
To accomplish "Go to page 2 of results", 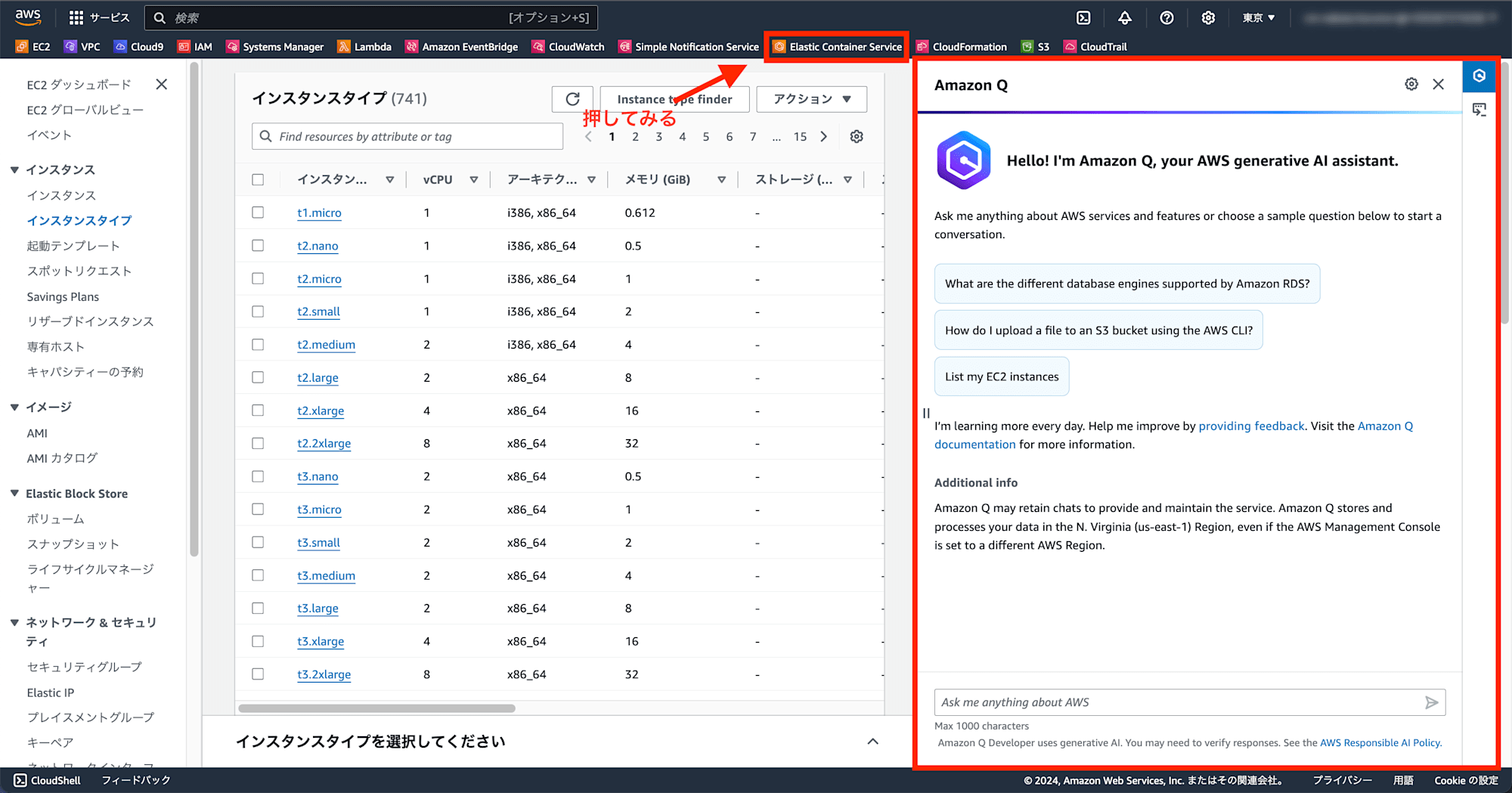I will [635, 137].
